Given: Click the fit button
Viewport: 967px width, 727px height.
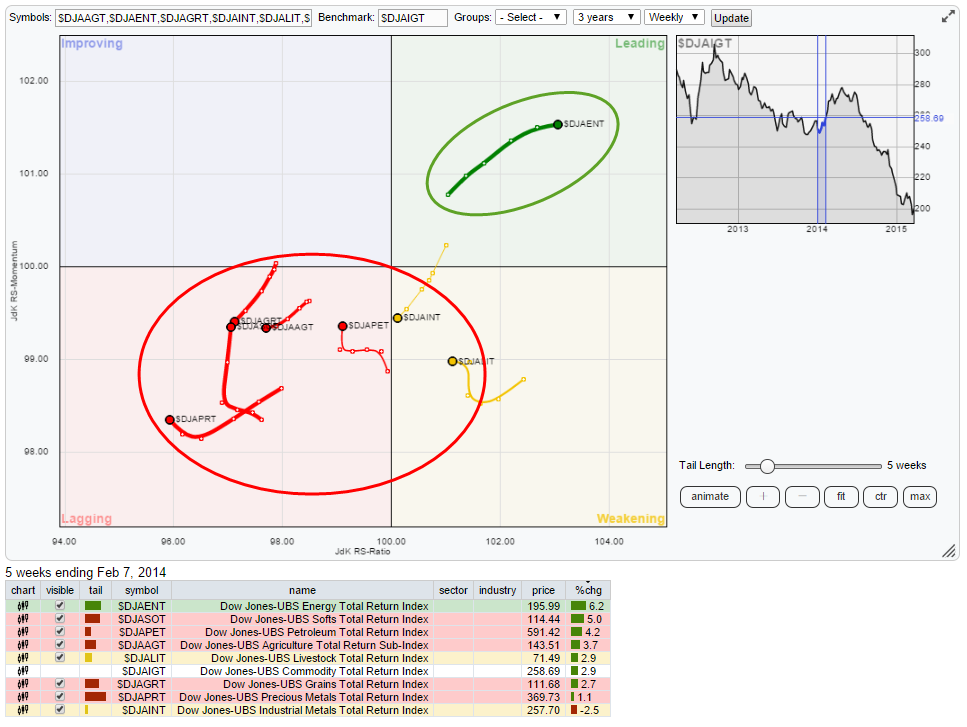Looking at the screenshot, I should pos(841,496).
